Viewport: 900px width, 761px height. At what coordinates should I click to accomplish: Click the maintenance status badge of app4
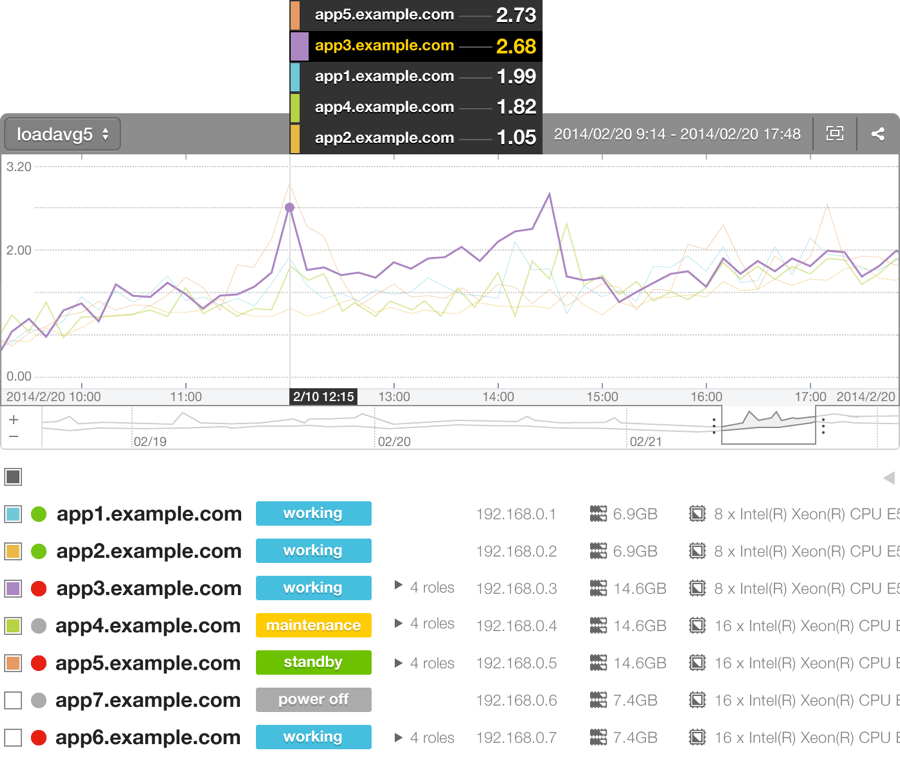pyautogui.click(x=313, y=625)
